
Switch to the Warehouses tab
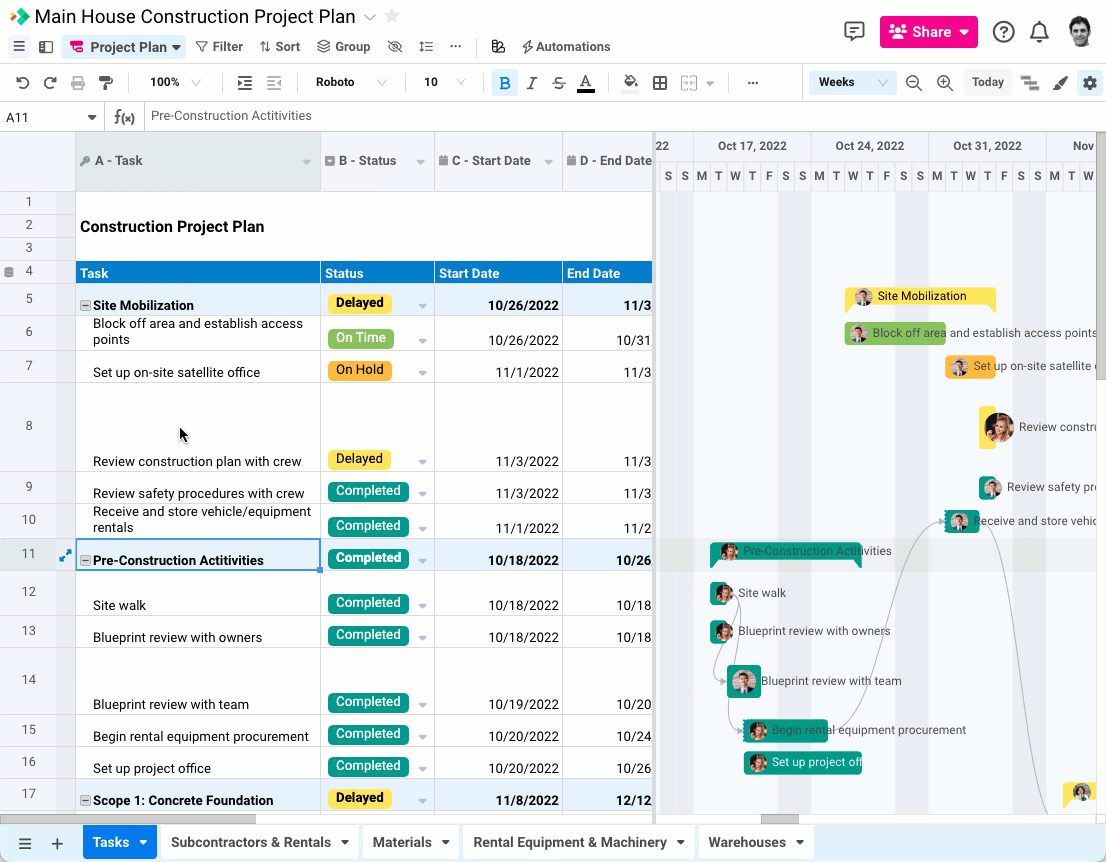(755, 842)
